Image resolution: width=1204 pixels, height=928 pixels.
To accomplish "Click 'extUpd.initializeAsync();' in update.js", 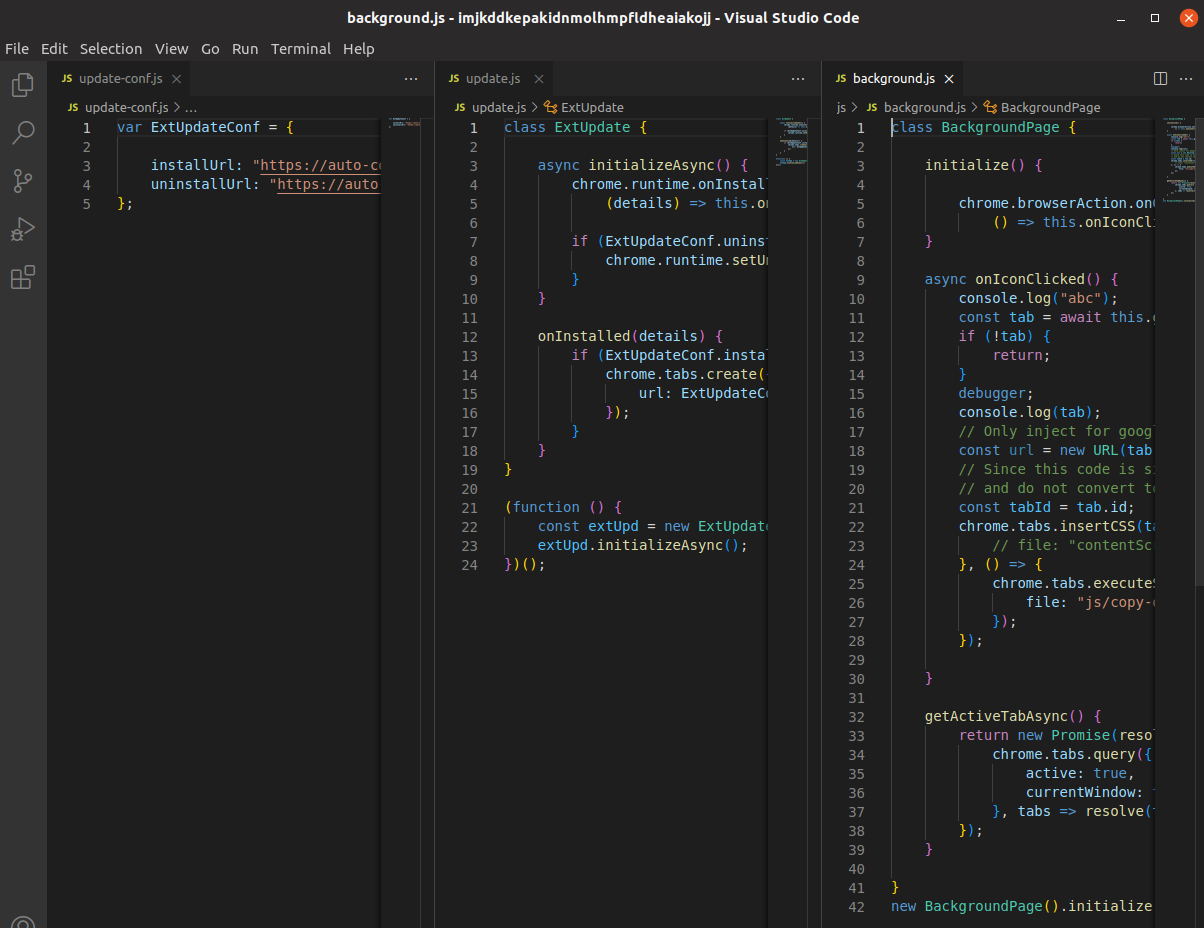I will (x=643, y=546).
